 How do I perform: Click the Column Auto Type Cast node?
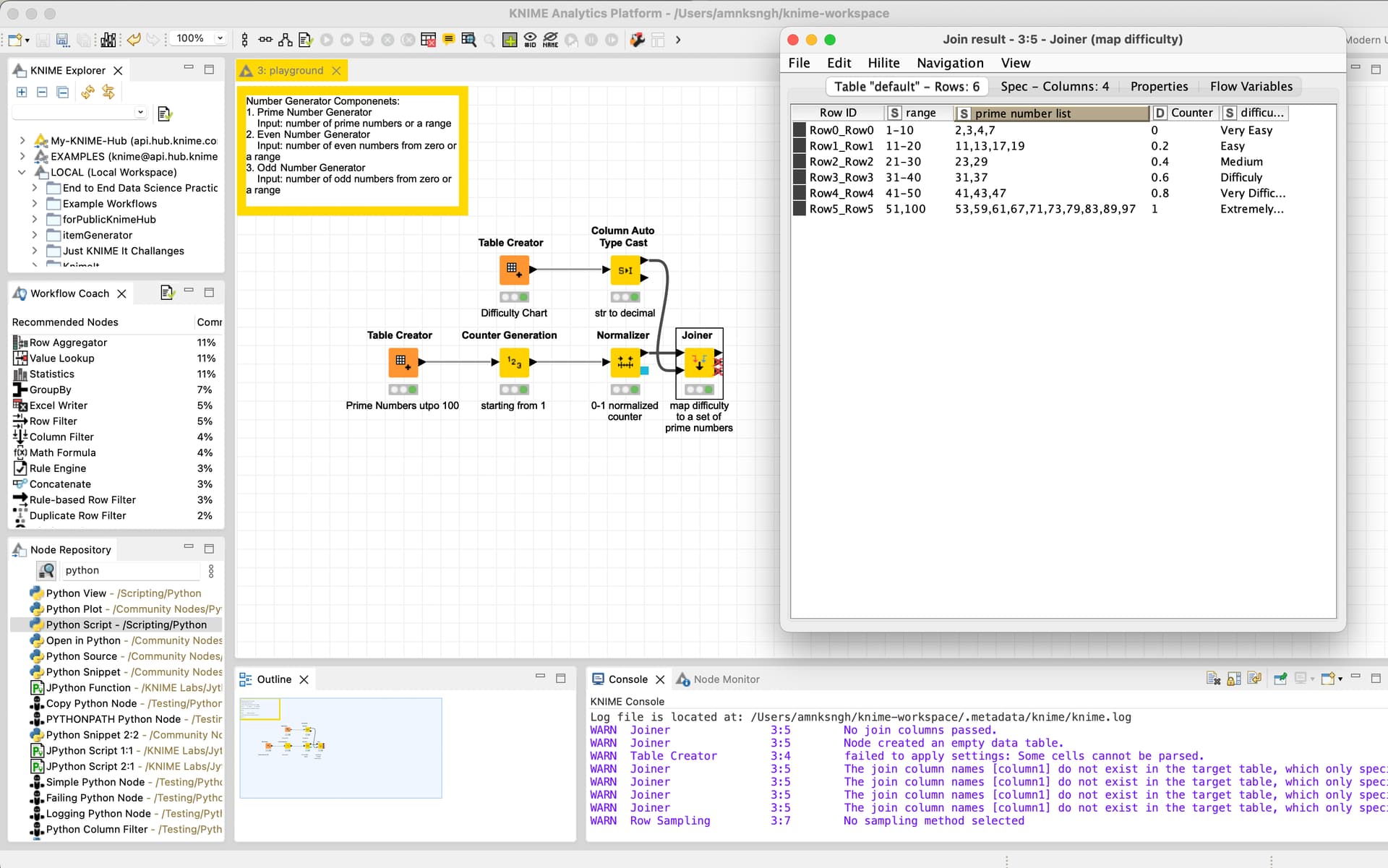pos(625,270)
